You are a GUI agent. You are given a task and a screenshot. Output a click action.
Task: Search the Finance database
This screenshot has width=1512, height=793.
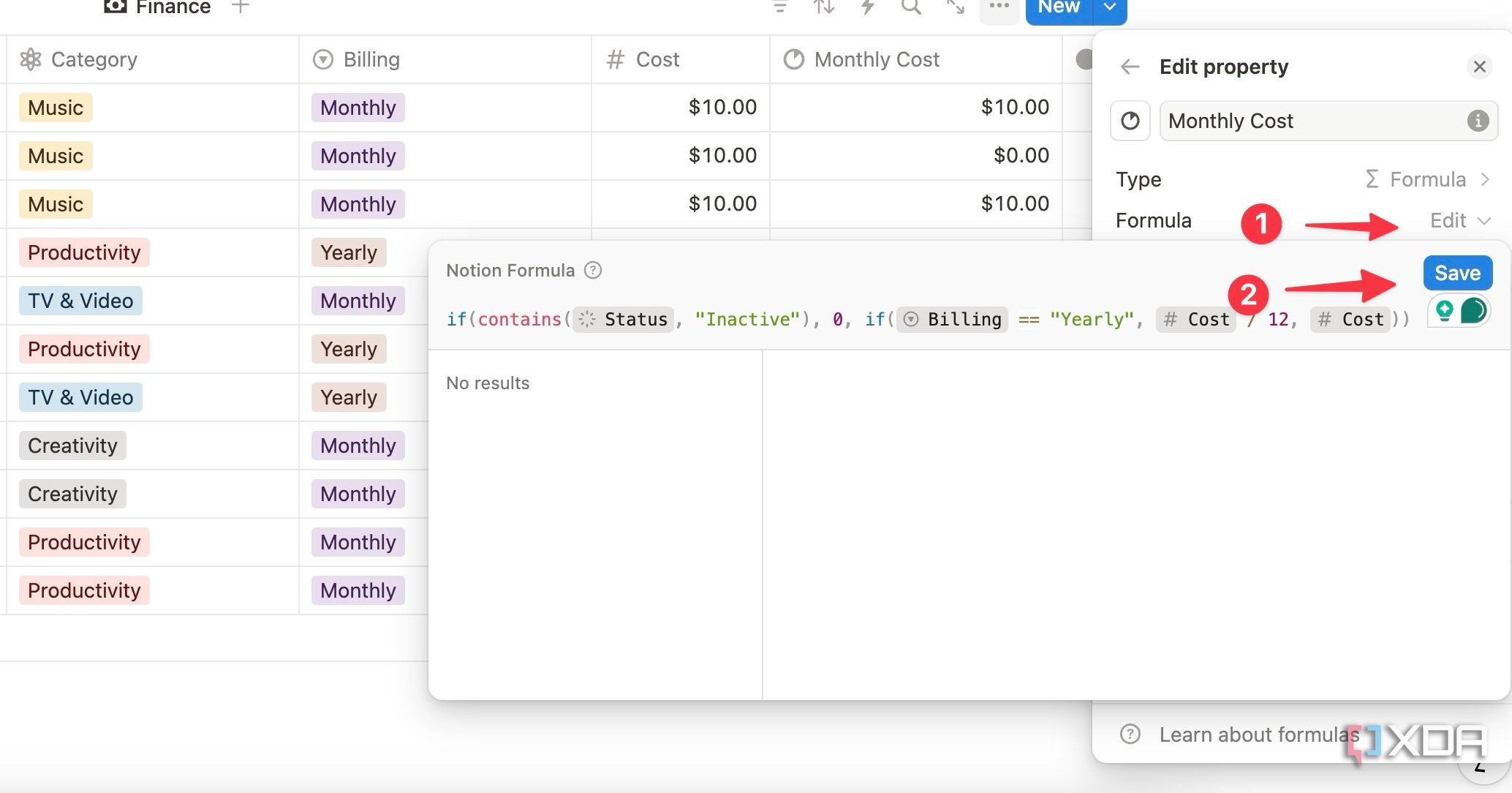[x=911, y=8]
